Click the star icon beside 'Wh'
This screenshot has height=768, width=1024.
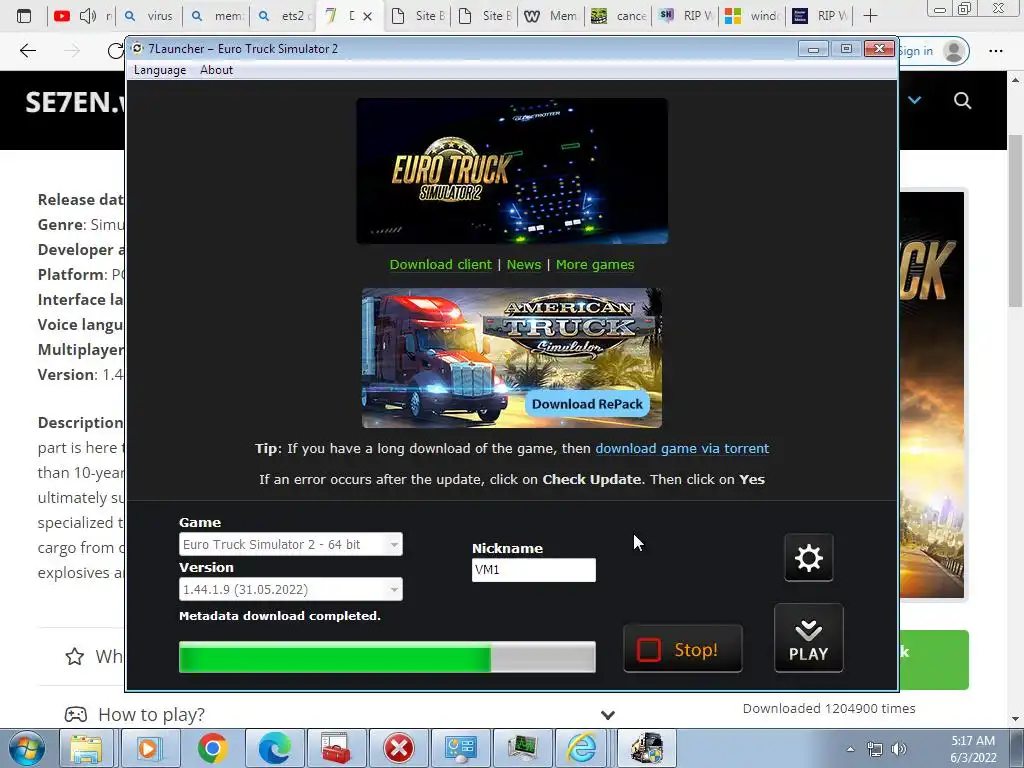[74, 656]
